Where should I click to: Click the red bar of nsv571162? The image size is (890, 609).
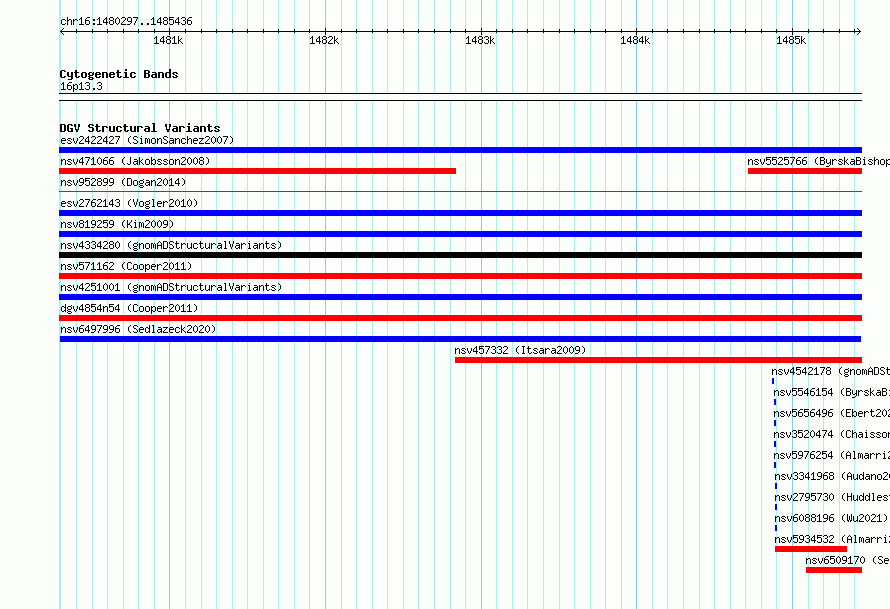(x=460, y=276)
